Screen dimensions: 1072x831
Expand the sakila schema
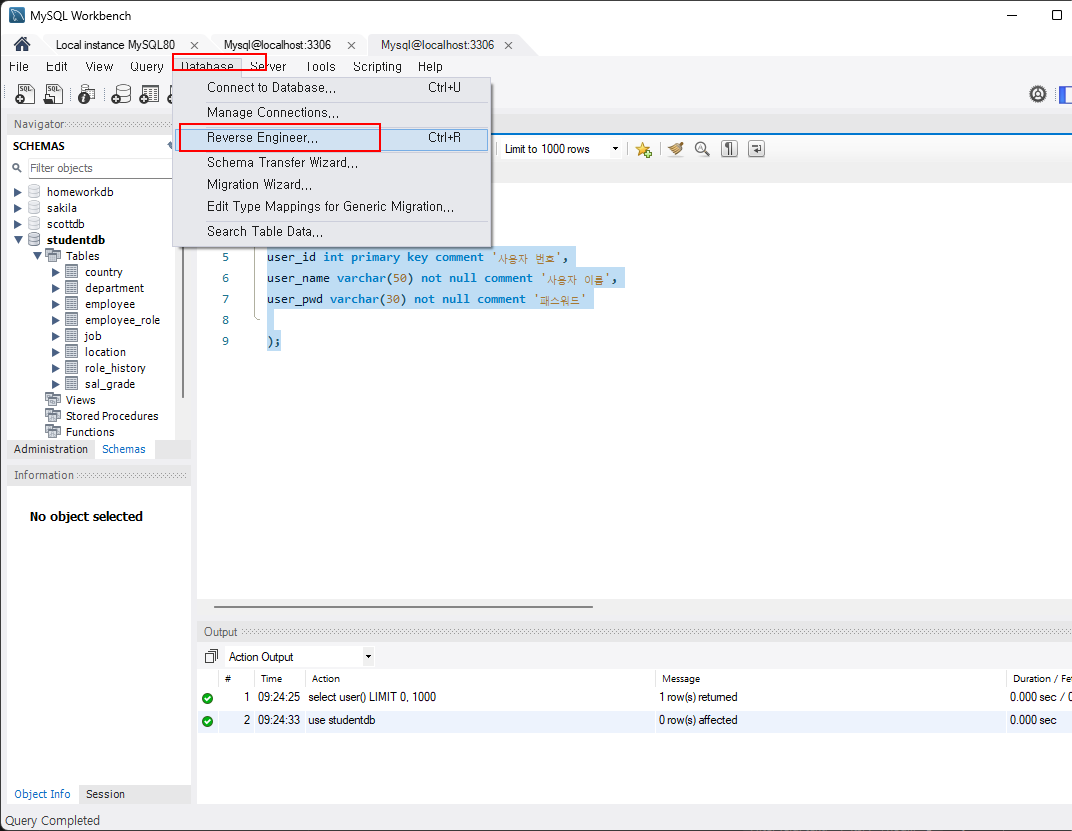tap(18, 208)
